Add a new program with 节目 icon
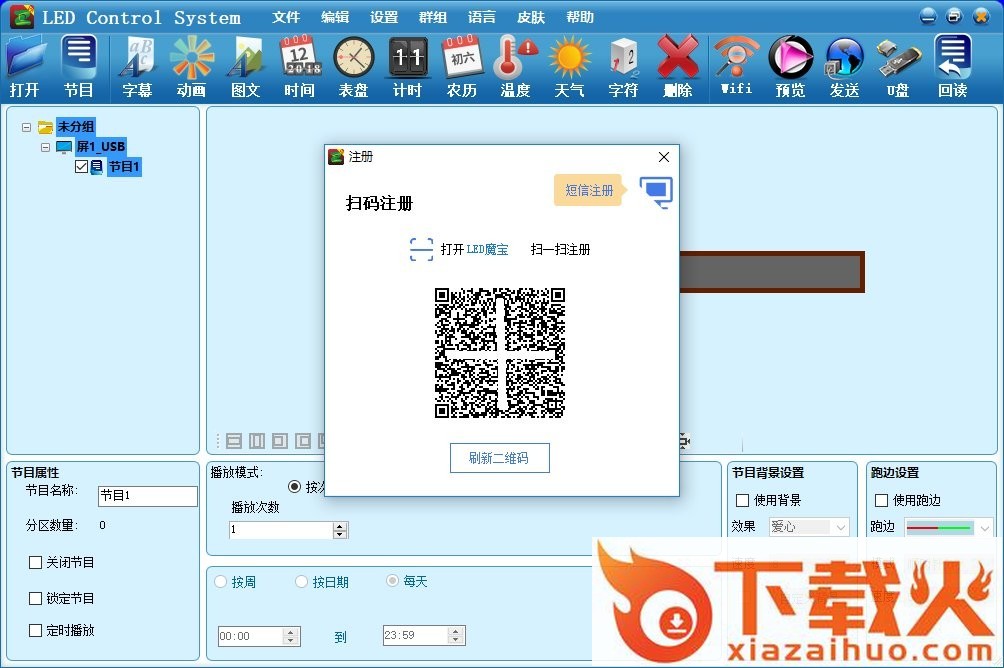The height and width of the screenshot is (668, 1004). click(x=79, y=67)
